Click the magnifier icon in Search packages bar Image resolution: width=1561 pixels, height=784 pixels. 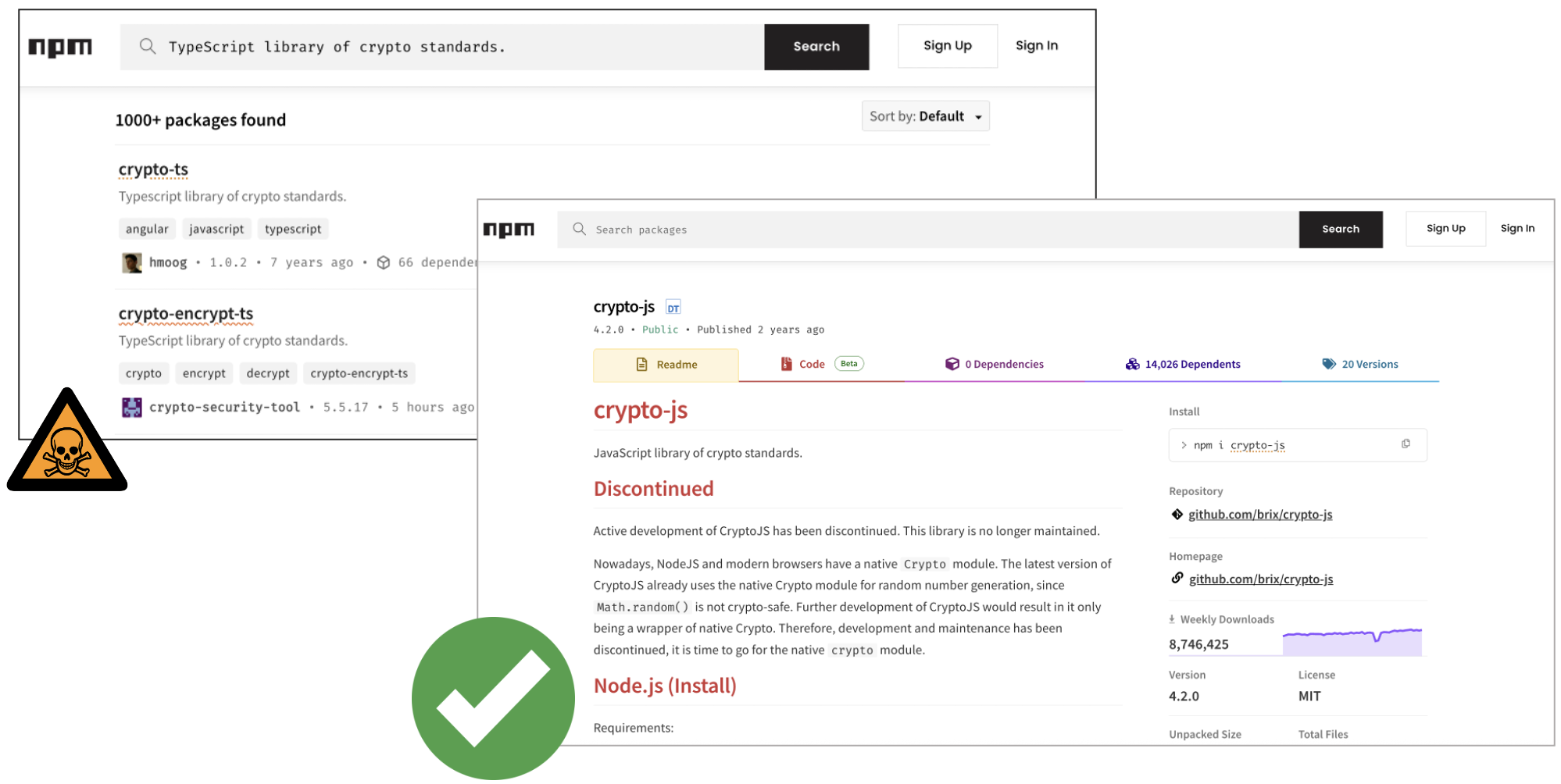click(579, 229)
